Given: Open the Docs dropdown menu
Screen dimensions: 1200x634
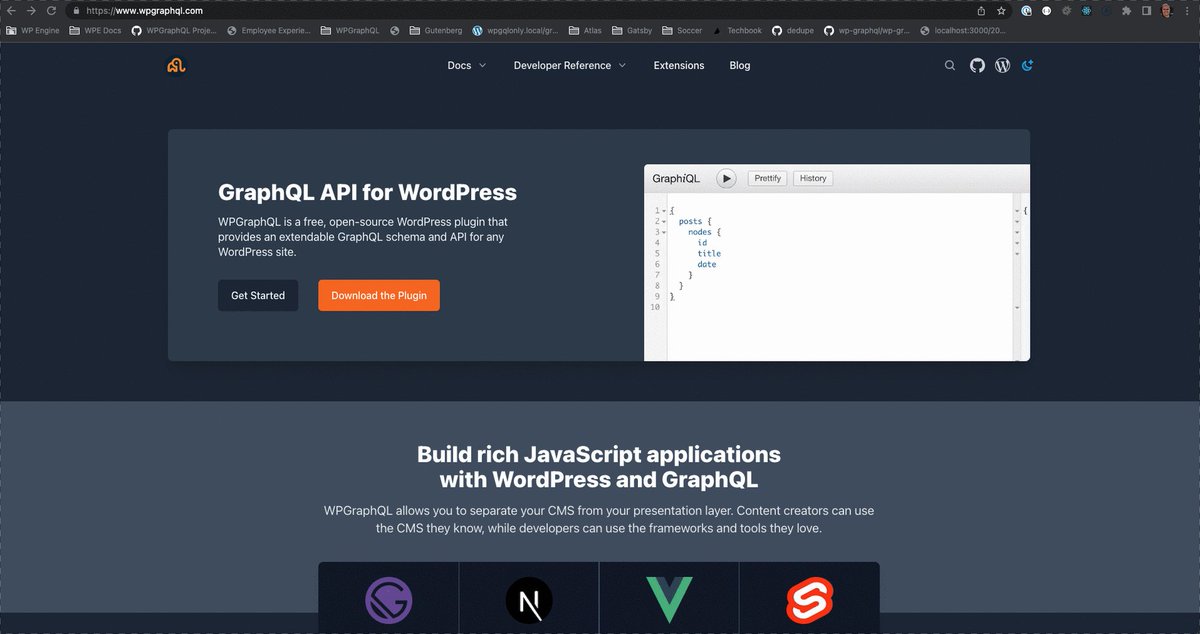Looking at the screenshot, I should tap(467, 65).
